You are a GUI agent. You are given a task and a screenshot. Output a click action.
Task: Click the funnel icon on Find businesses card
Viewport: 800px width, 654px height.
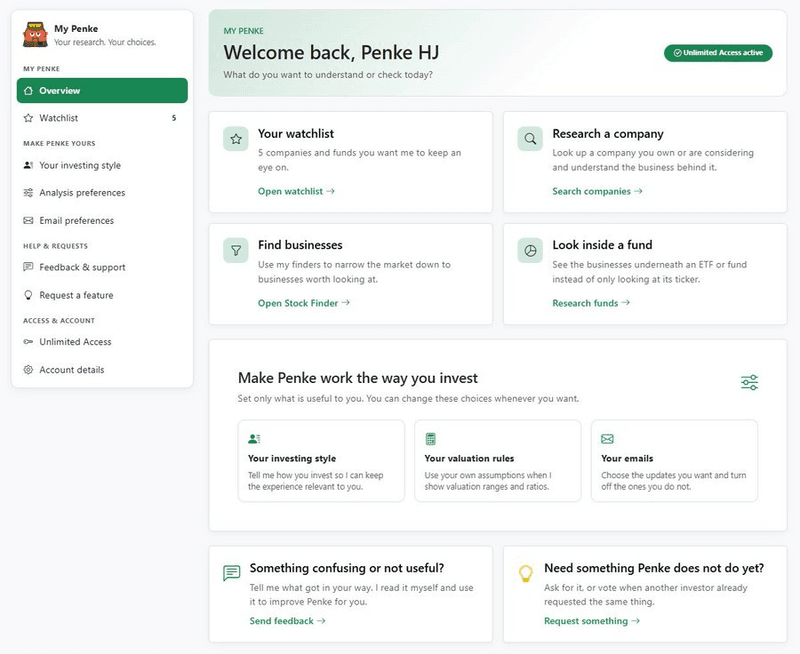(236, 250)
